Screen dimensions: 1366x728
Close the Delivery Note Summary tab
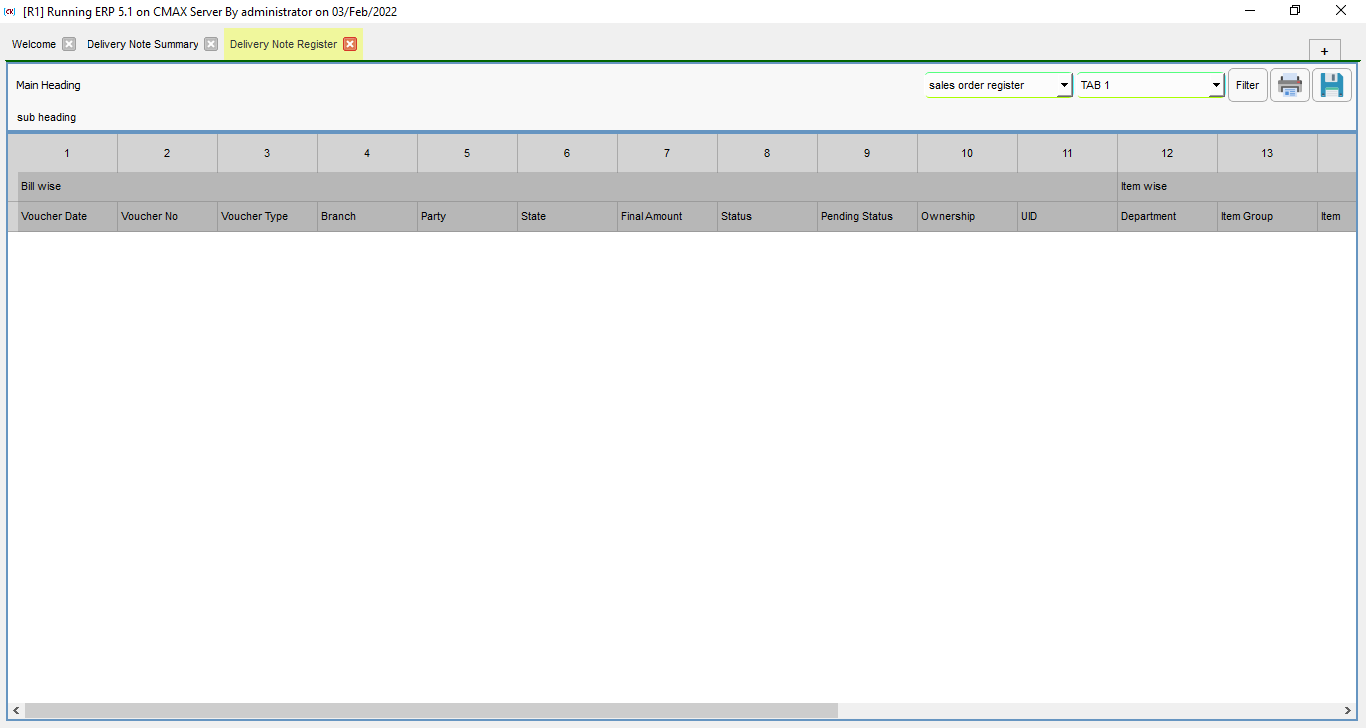[210, 44]
